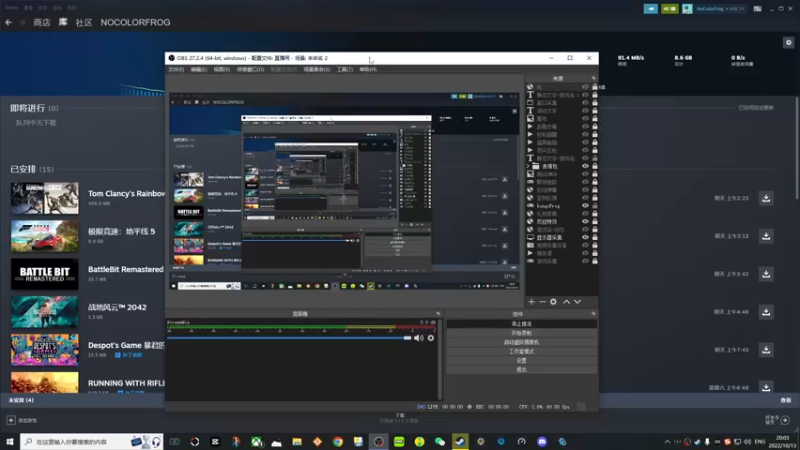Add a new source with plus icon

531,302
